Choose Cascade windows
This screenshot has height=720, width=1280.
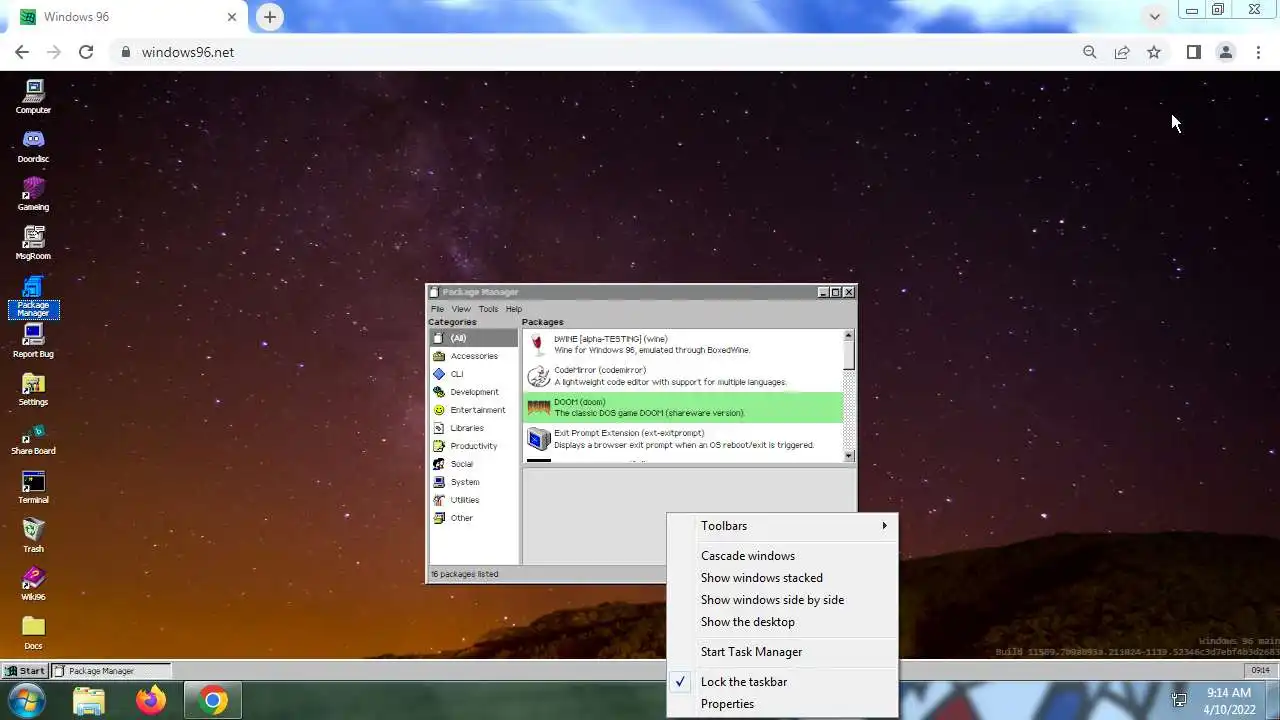(x=782, y=556)
